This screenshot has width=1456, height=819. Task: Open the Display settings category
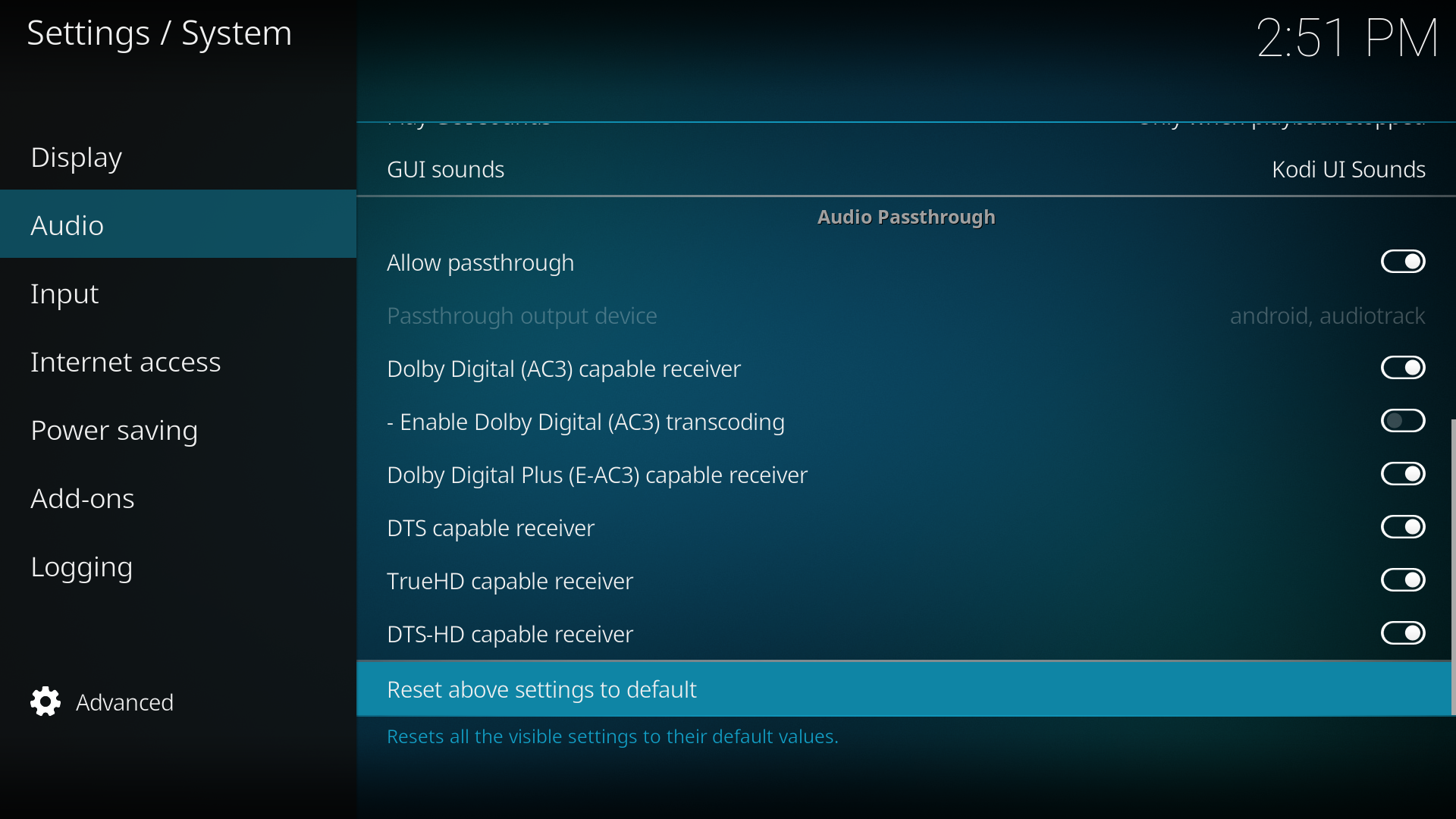pyautogui.click(x=178, y=157)
